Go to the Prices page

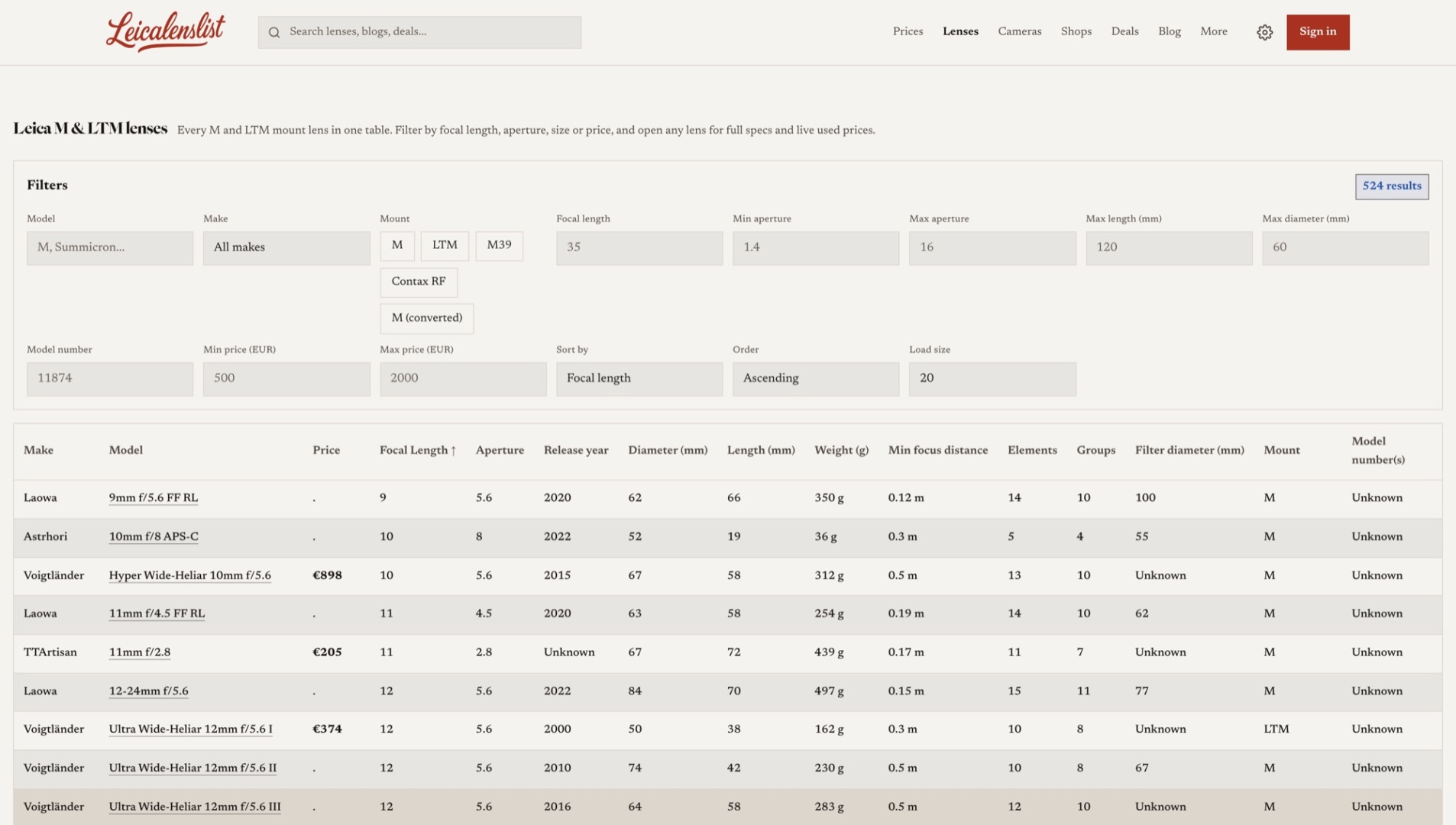click(x=908, y=31)
